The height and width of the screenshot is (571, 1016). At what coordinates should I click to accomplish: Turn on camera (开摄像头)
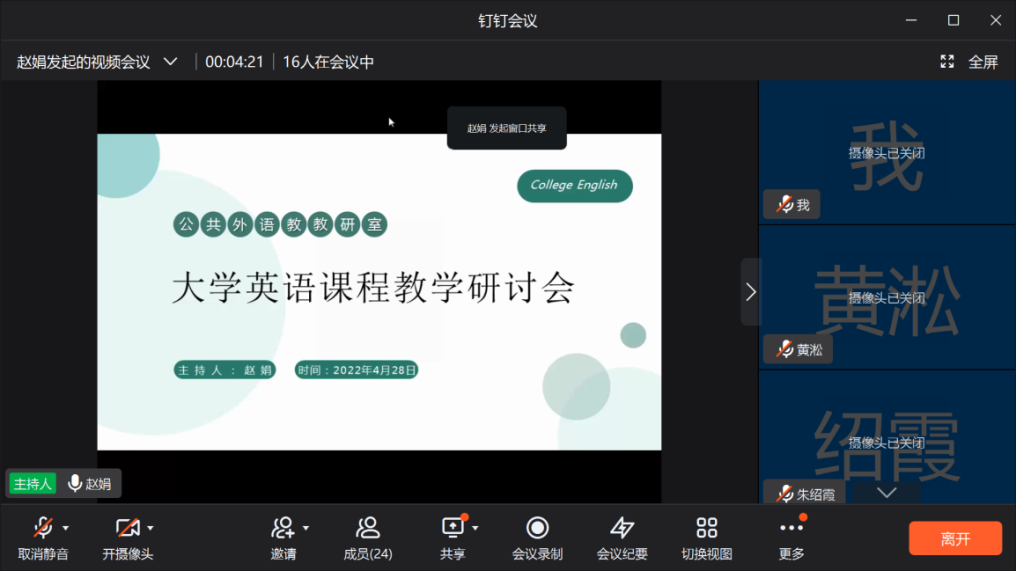pos(127,527)
